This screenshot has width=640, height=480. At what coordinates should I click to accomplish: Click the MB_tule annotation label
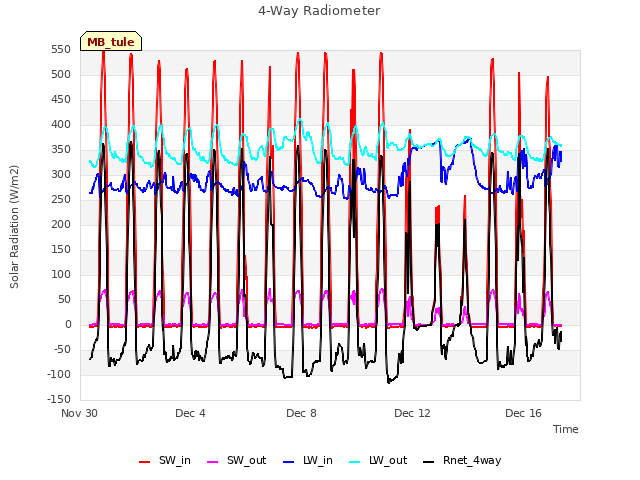pos(111,42)
